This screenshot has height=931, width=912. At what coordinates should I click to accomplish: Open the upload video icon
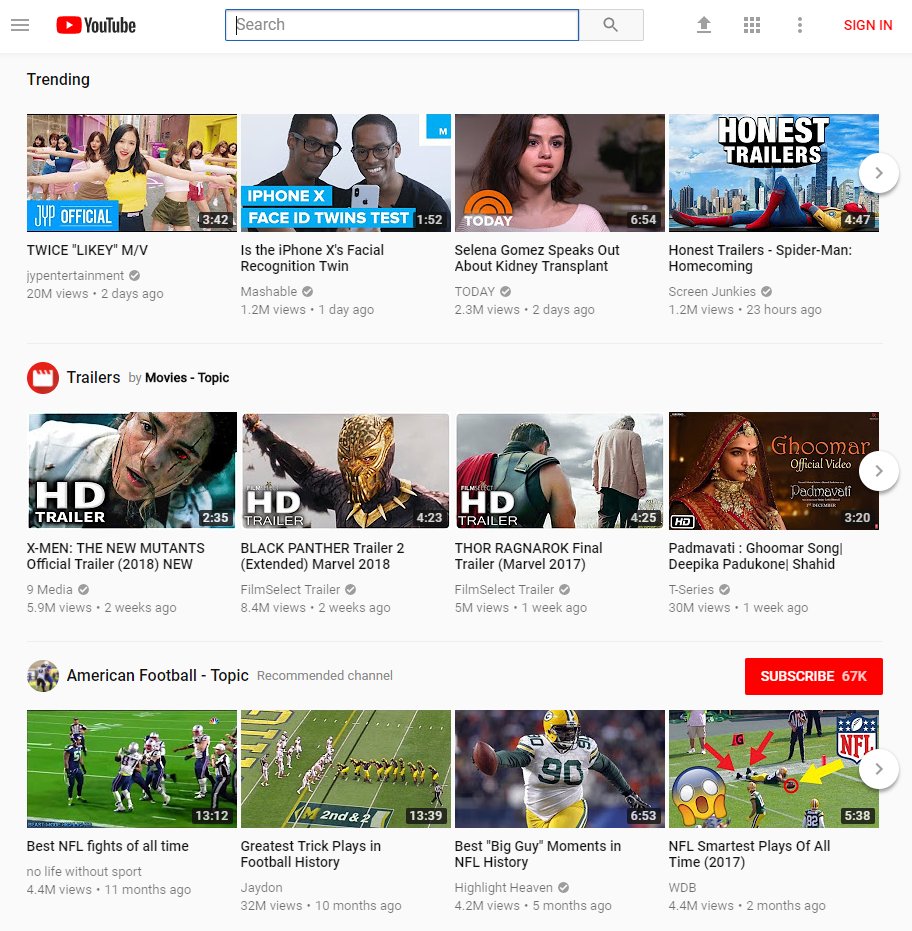(704, 25)
